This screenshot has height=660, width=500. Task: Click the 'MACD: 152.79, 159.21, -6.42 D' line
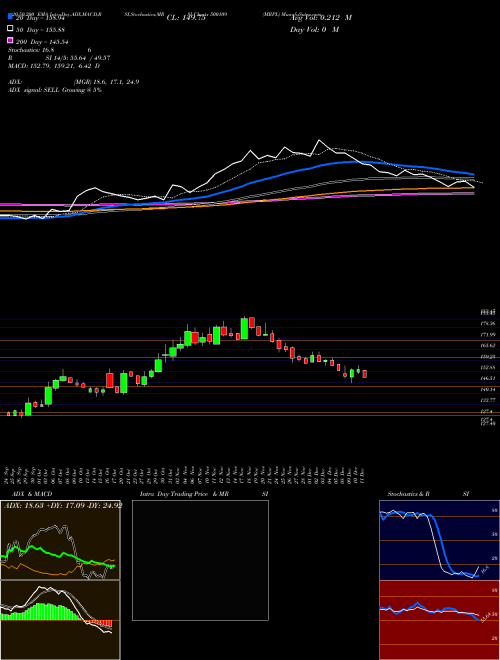pyautogui.click(x=54, y=66)
